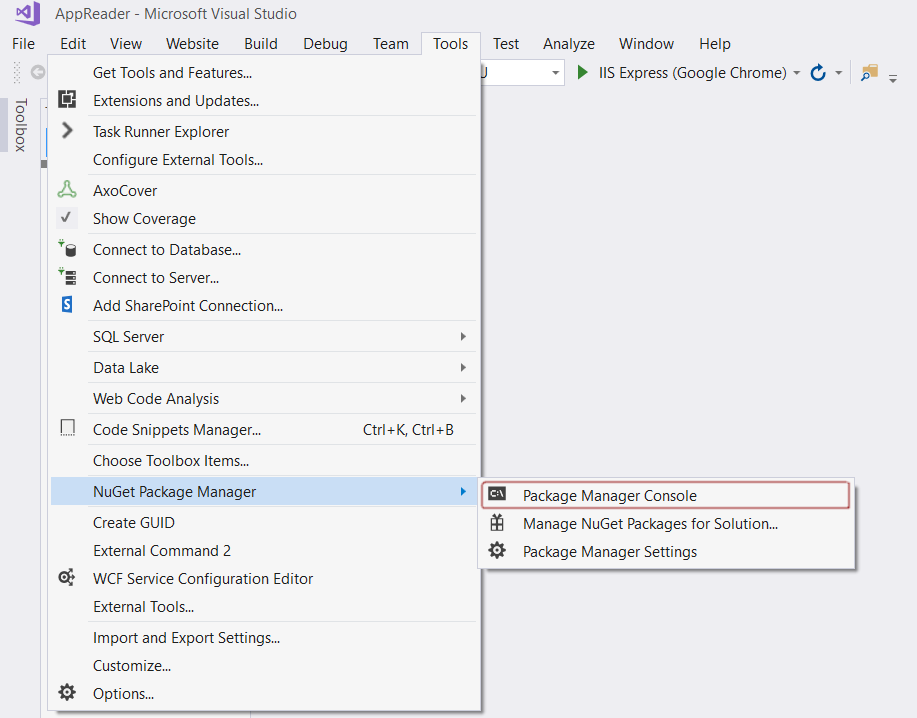
Task: Open the IIS Express browser dropdown
Action: (x=797, y=72)
